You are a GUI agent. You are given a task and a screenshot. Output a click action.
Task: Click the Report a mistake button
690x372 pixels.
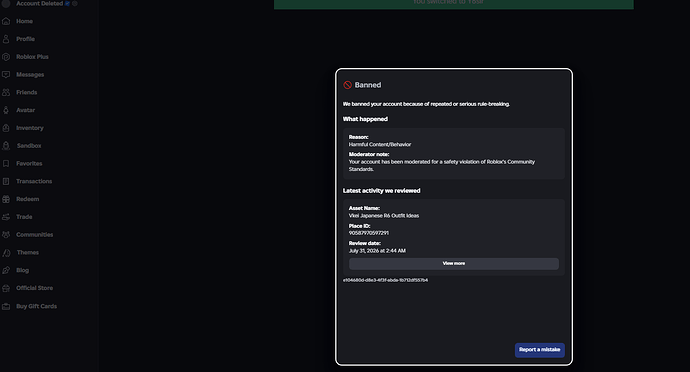click(x=540, y=350)
